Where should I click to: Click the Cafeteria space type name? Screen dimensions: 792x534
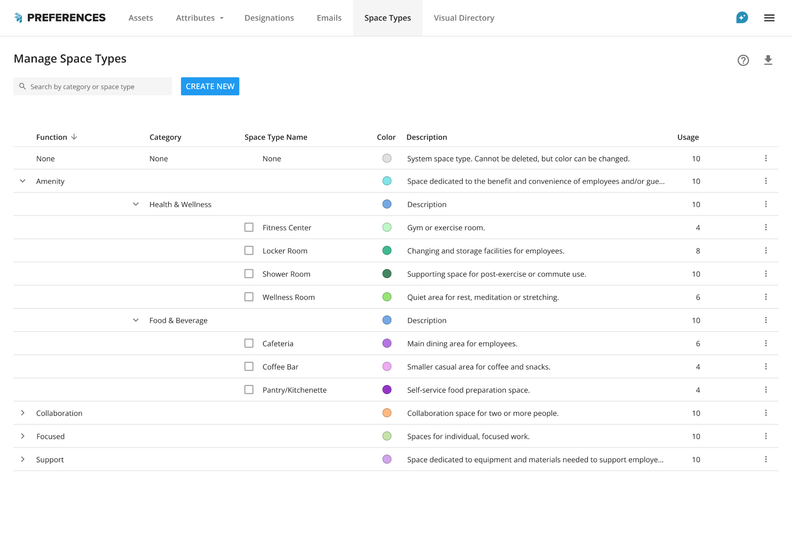coord(278,344)
